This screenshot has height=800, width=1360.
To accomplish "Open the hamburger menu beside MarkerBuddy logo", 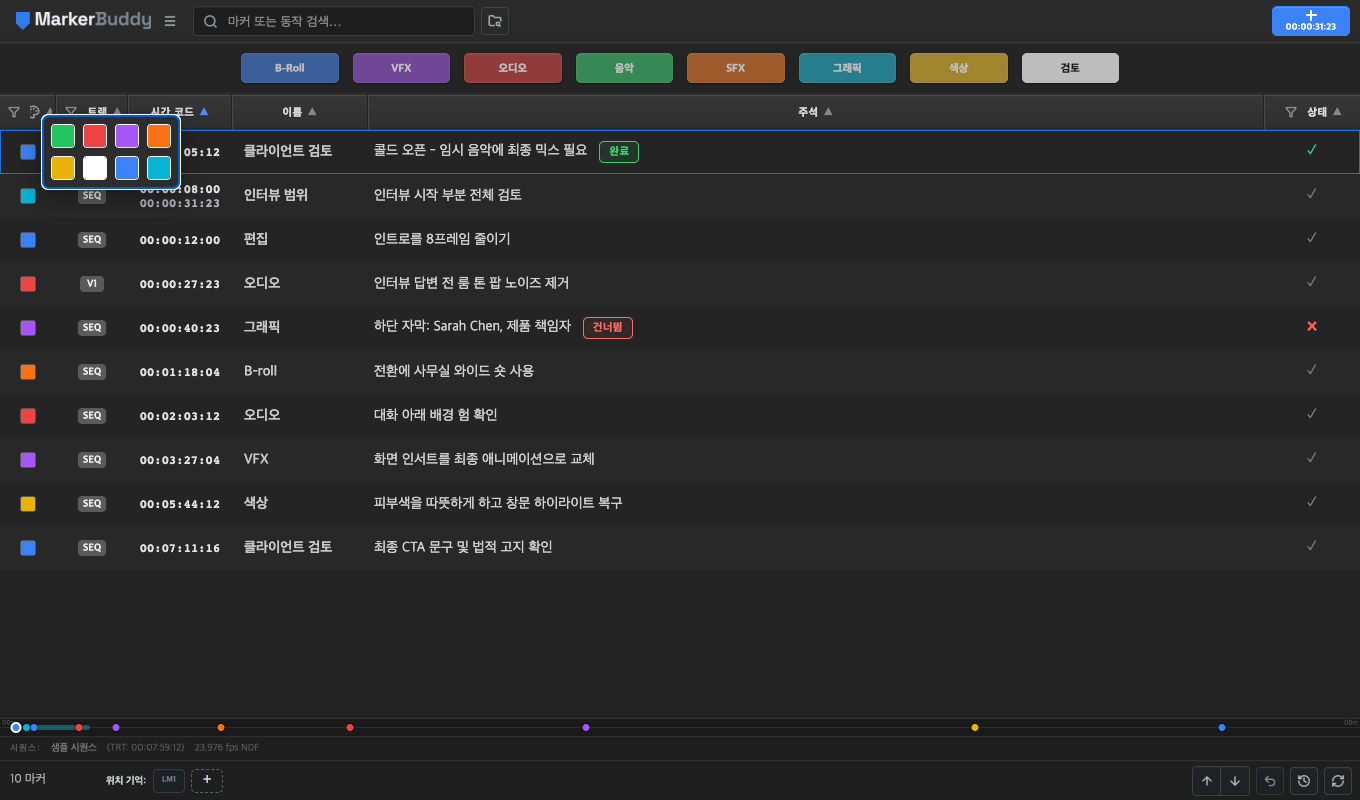I will click(x=170, y=21).
